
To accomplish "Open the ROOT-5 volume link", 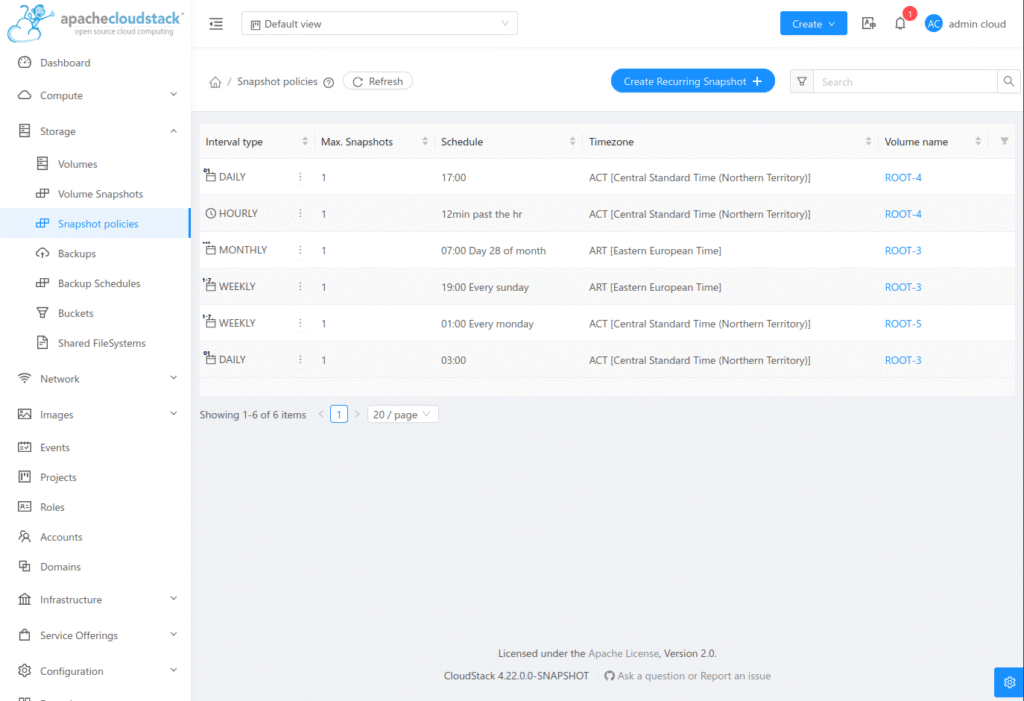I will (903, 324).
